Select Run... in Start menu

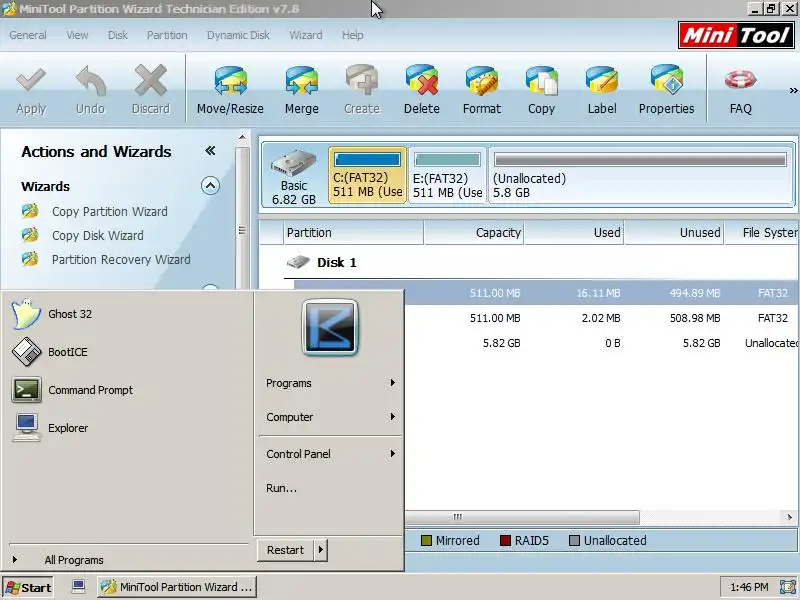[x=281, y=488]
